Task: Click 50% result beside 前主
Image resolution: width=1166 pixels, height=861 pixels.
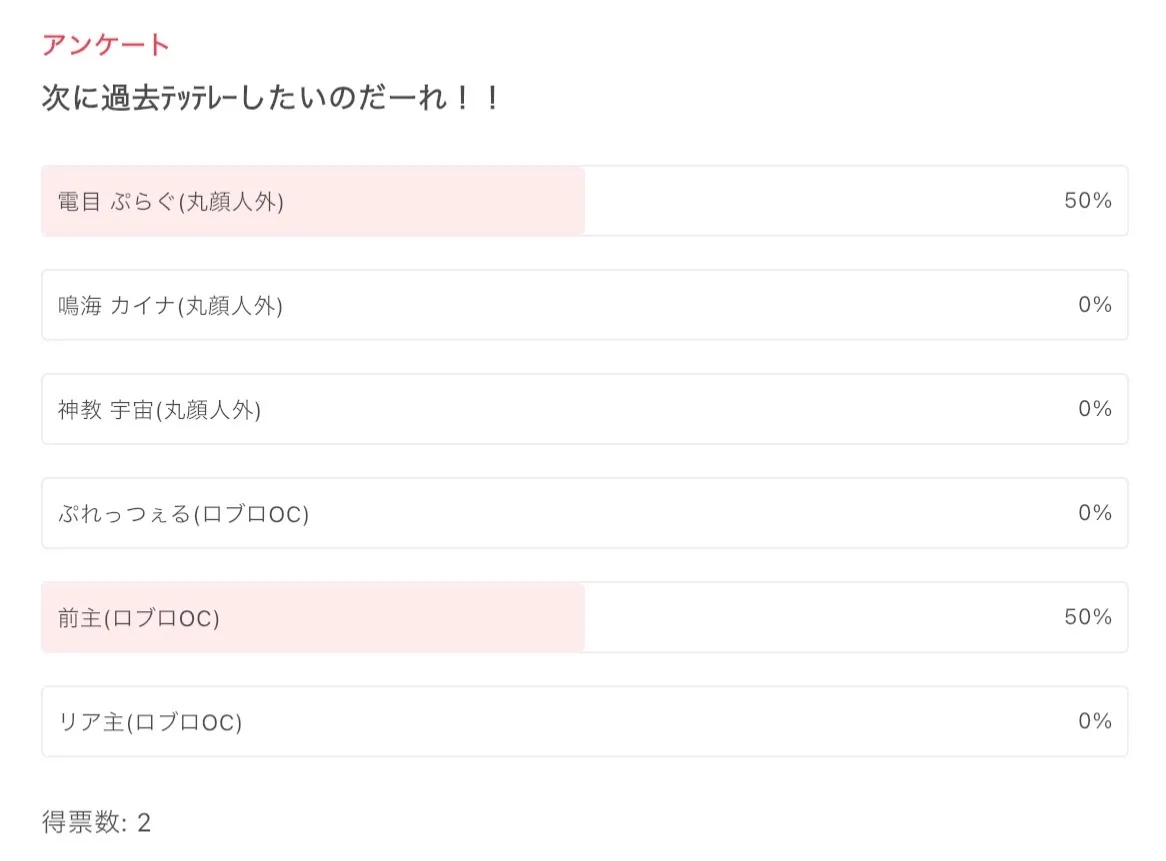Action: pyautogui.click(x=1087, y=617)
